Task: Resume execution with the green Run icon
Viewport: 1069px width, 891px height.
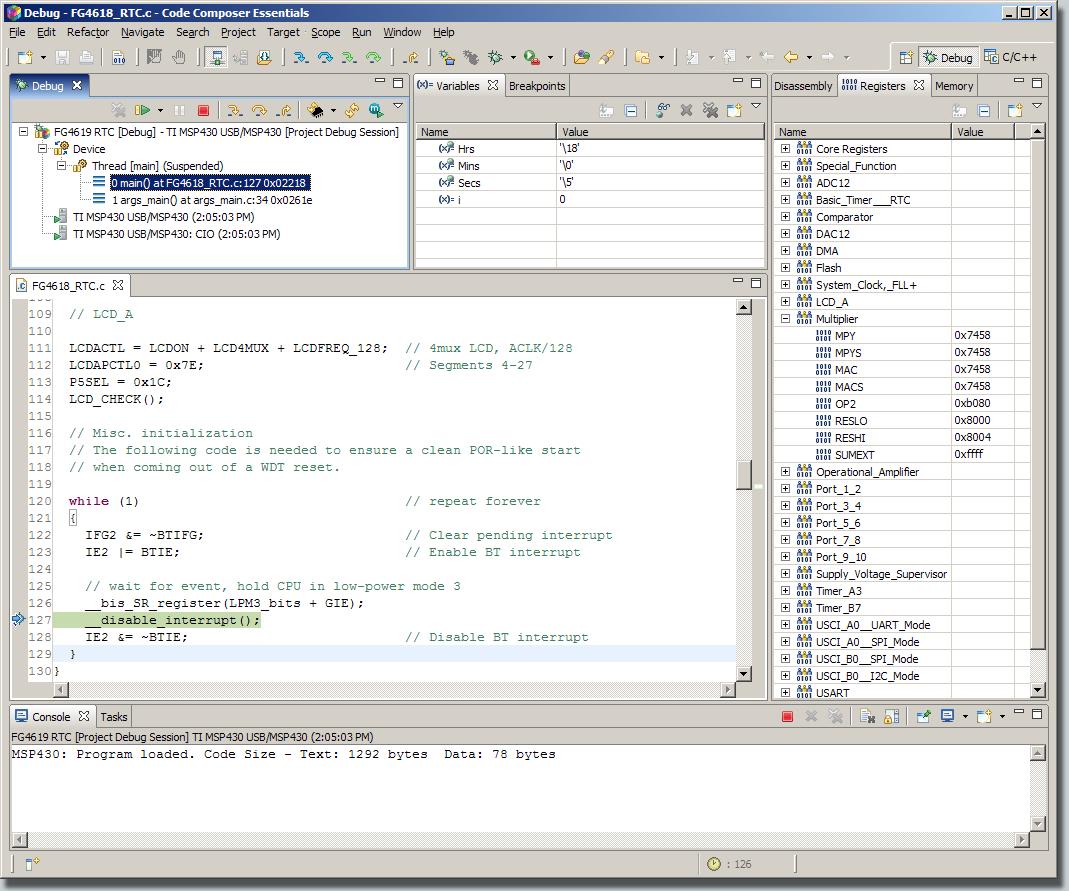Action: tap(142, 111)
